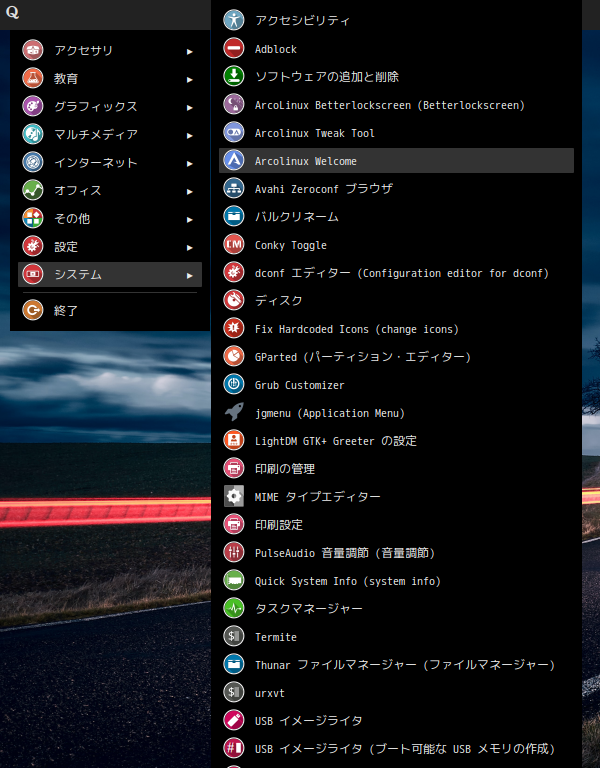The width and height of the screenshot is (600, 768).
Task: Click the ディスク disk utility icon
Action: [234, 300]
